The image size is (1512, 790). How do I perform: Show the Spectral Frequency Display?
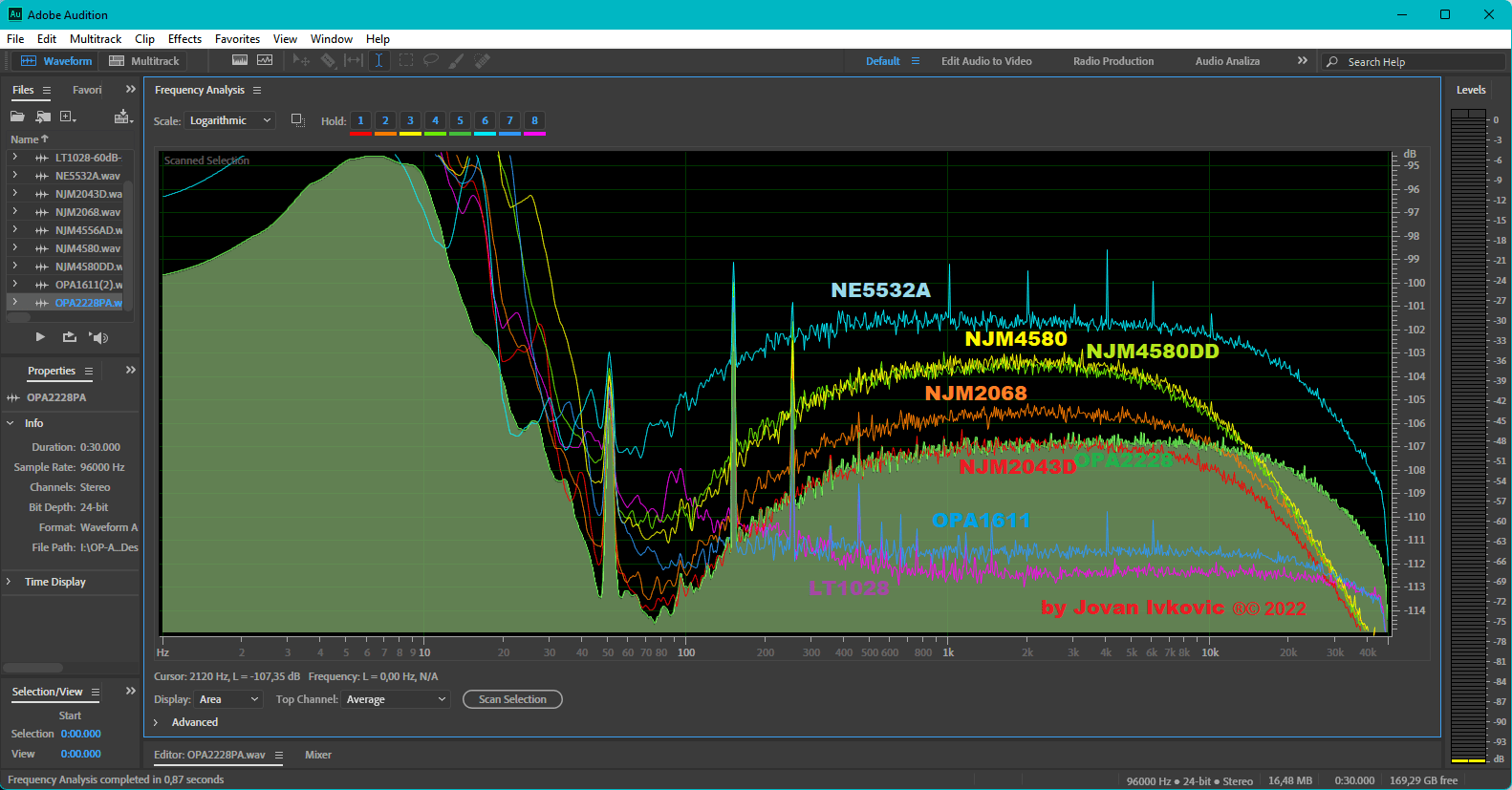click(240, 60)
